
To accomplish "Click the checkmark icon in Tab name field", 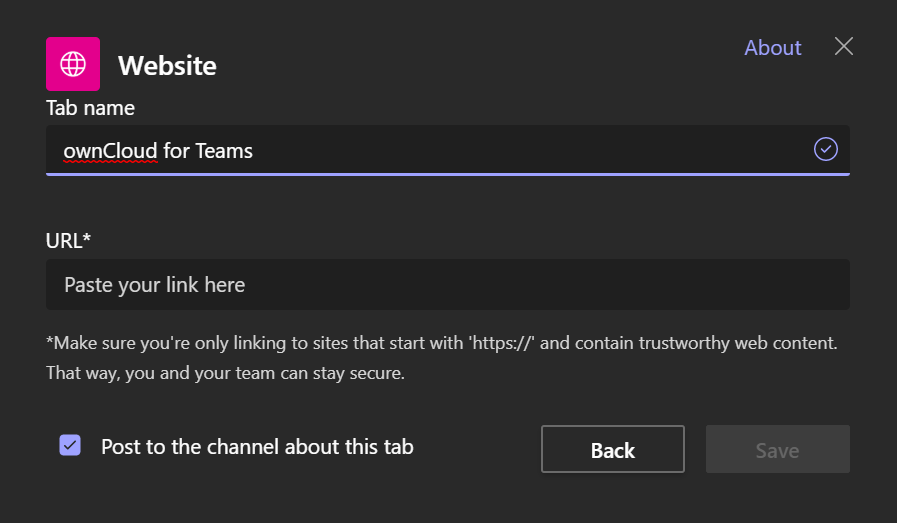I will point(825,149).
